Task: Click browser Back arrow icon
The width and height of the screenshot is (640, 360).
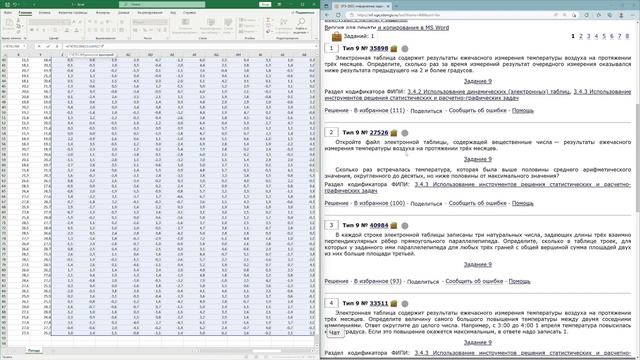Action: [327, 15]
